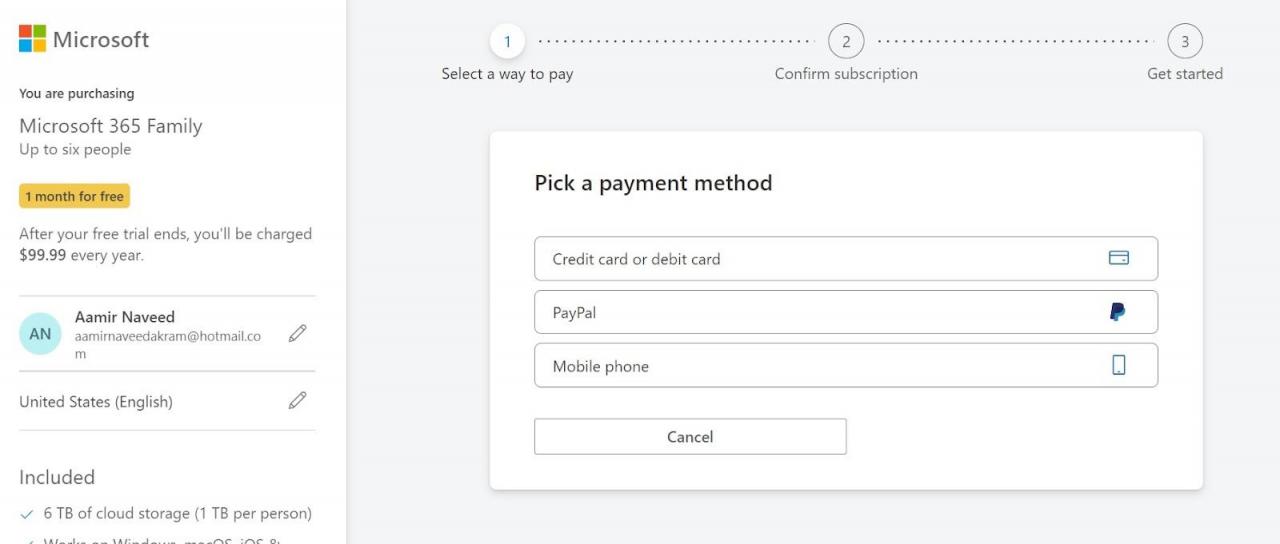Click the 1 month for free badge
Image resolution: width=1280 pixels, height=544 pixels.
pyautogui.click(x=75, y=196)
